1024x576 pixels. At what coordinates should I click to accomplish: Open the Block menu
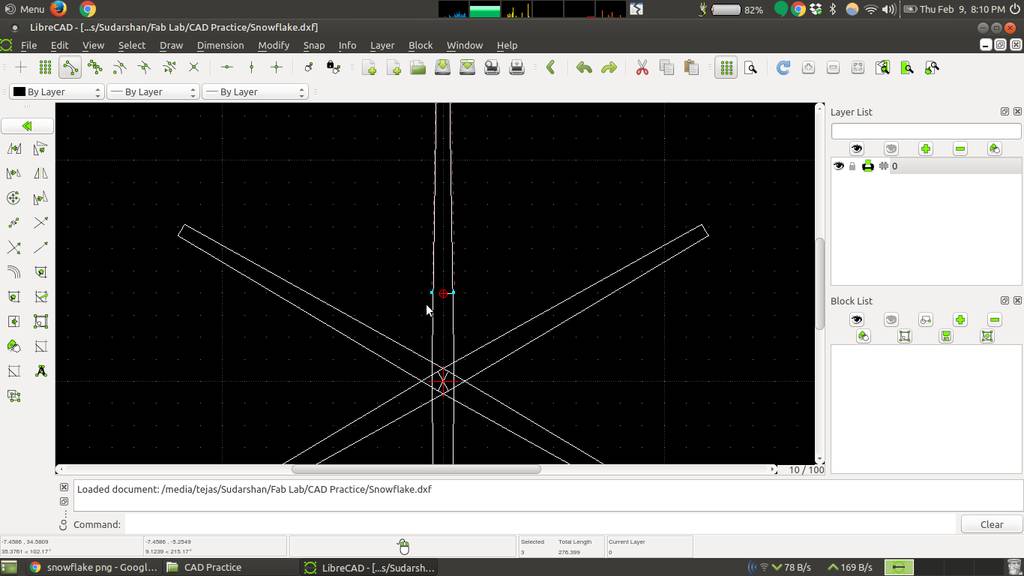421,45
